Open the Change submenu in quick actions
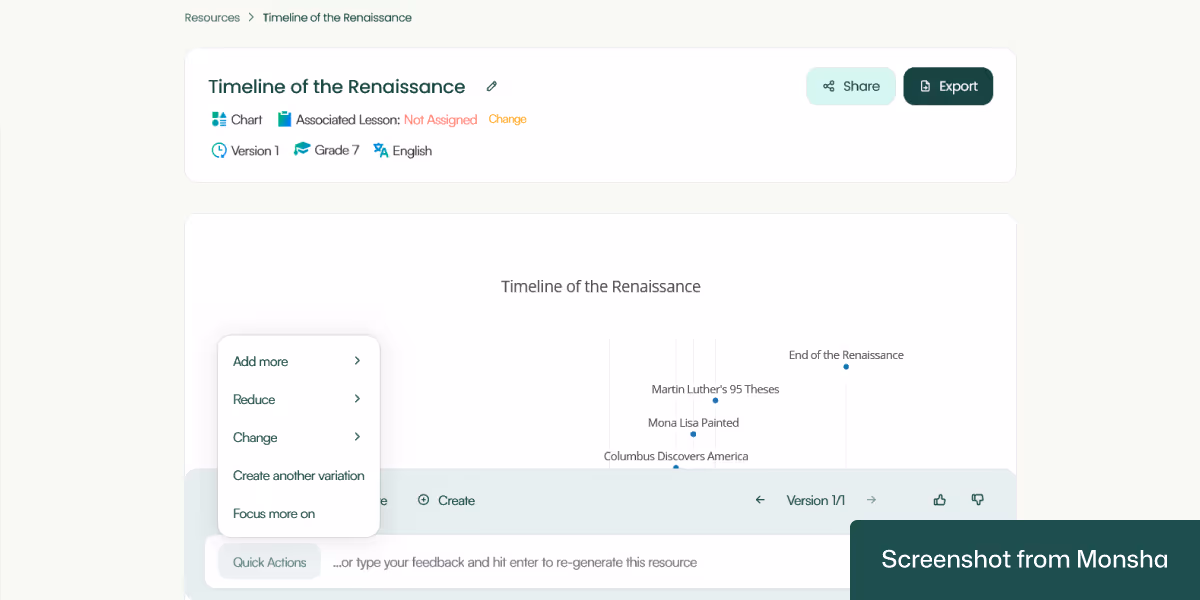The width and height of the screenshot is (1200, 600). (x=298, y=437)
